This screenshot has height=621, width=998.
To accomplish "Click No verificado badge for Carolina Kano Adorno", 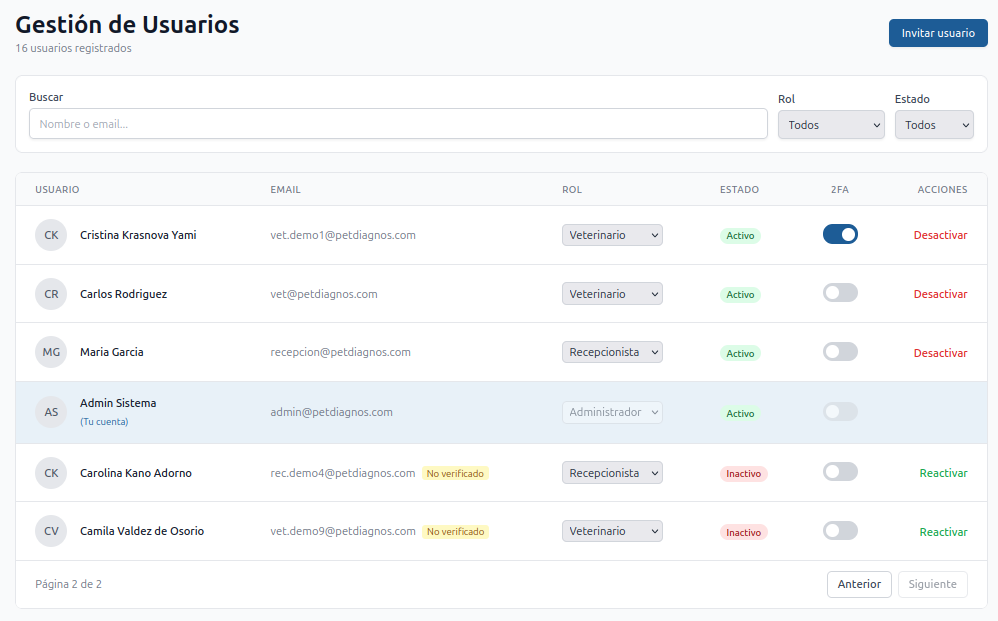I will pos(455,473).
